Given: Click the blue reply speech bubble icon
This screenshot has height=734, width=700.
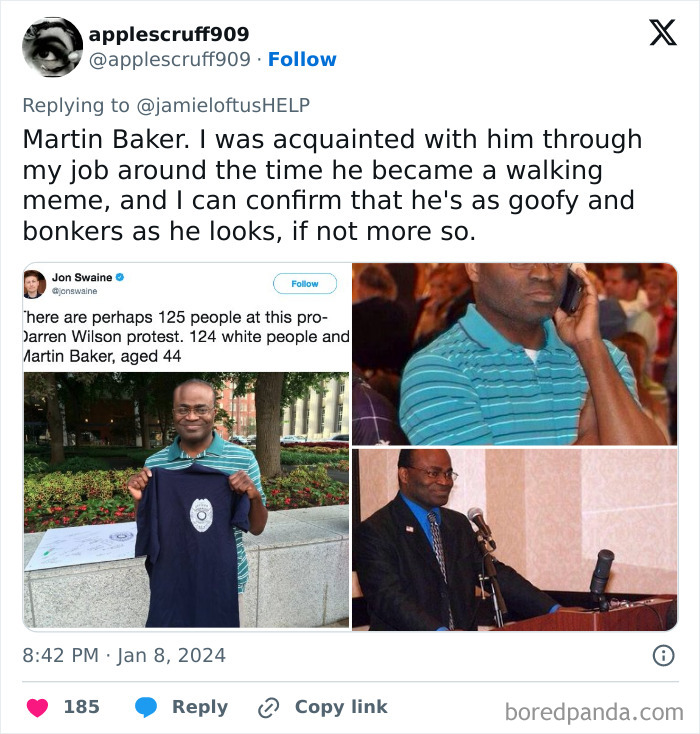Looking at the screenshot, I should (x=146, y=707).
